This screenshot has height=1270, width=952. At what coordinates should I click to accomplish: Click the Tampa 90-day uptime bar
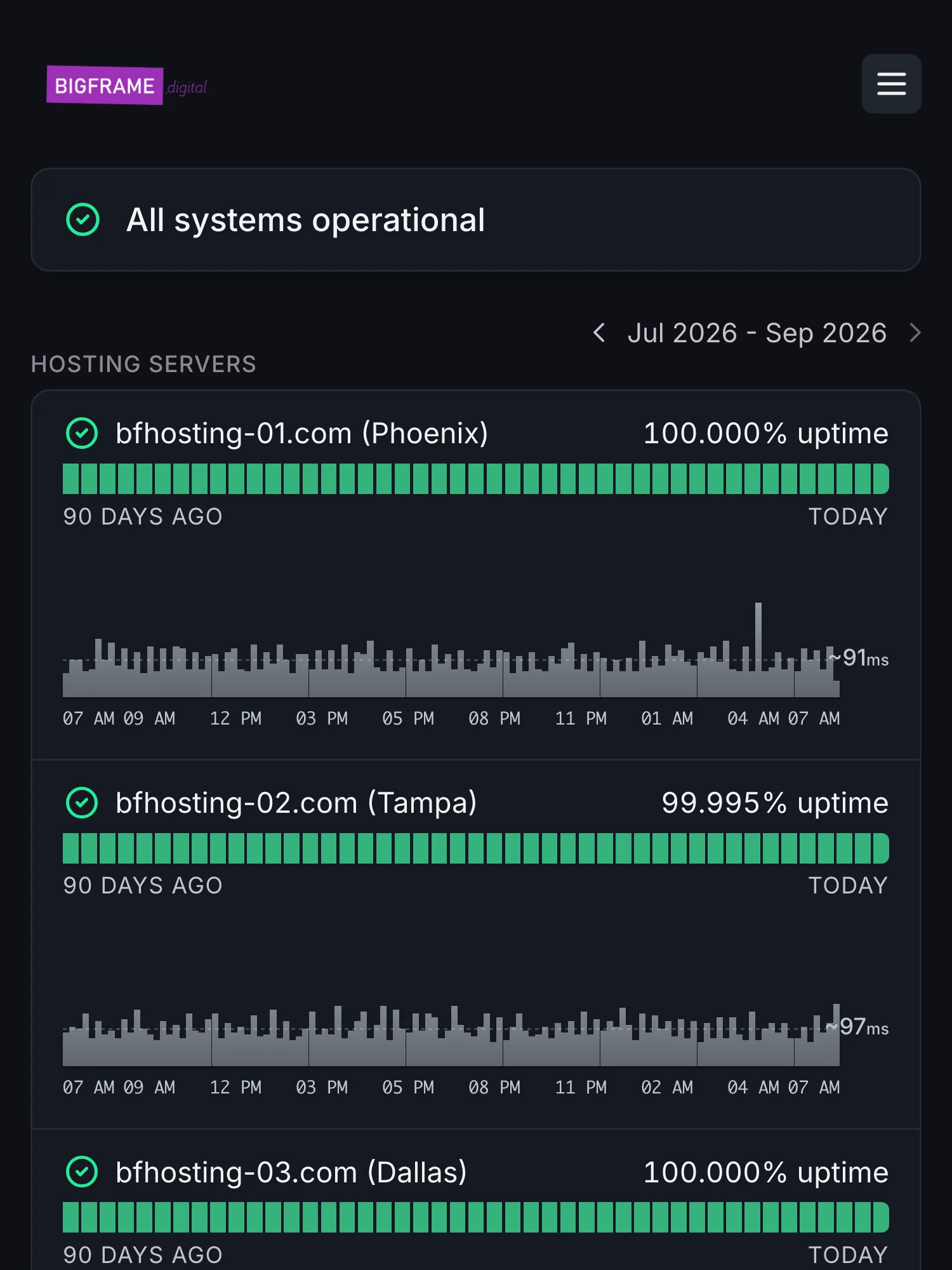pos(476,848)
